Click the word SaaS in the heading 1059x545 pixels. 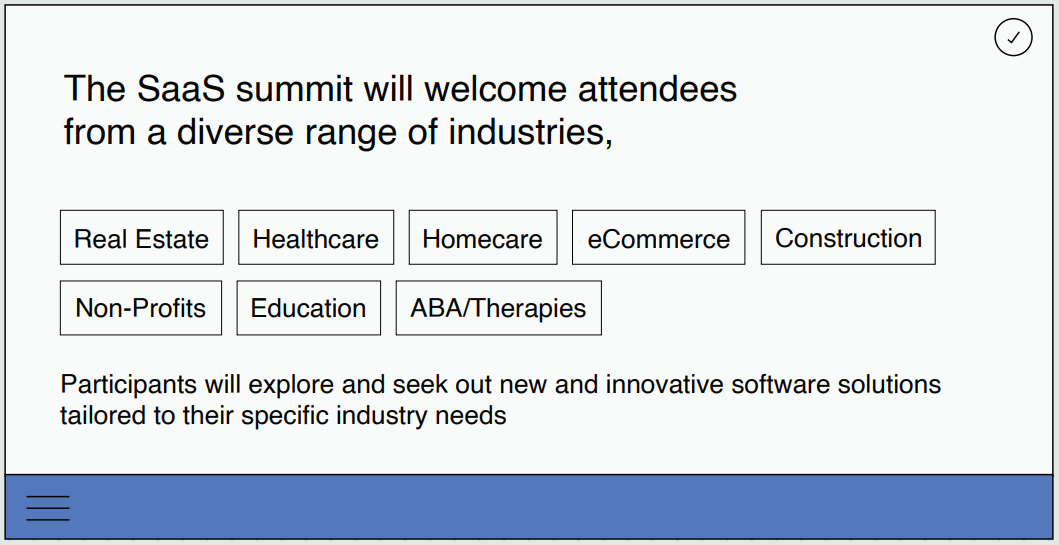(x=180, y=88)
